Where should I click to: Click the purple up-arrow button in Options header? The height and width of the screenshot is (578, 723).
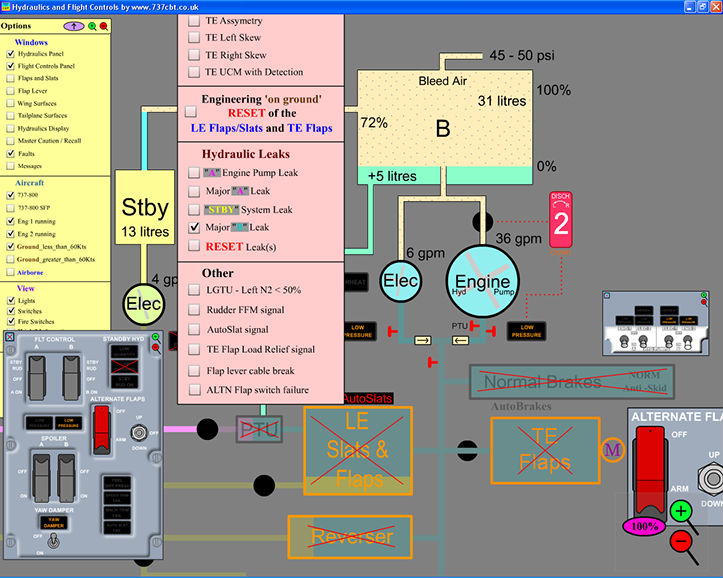74,26
